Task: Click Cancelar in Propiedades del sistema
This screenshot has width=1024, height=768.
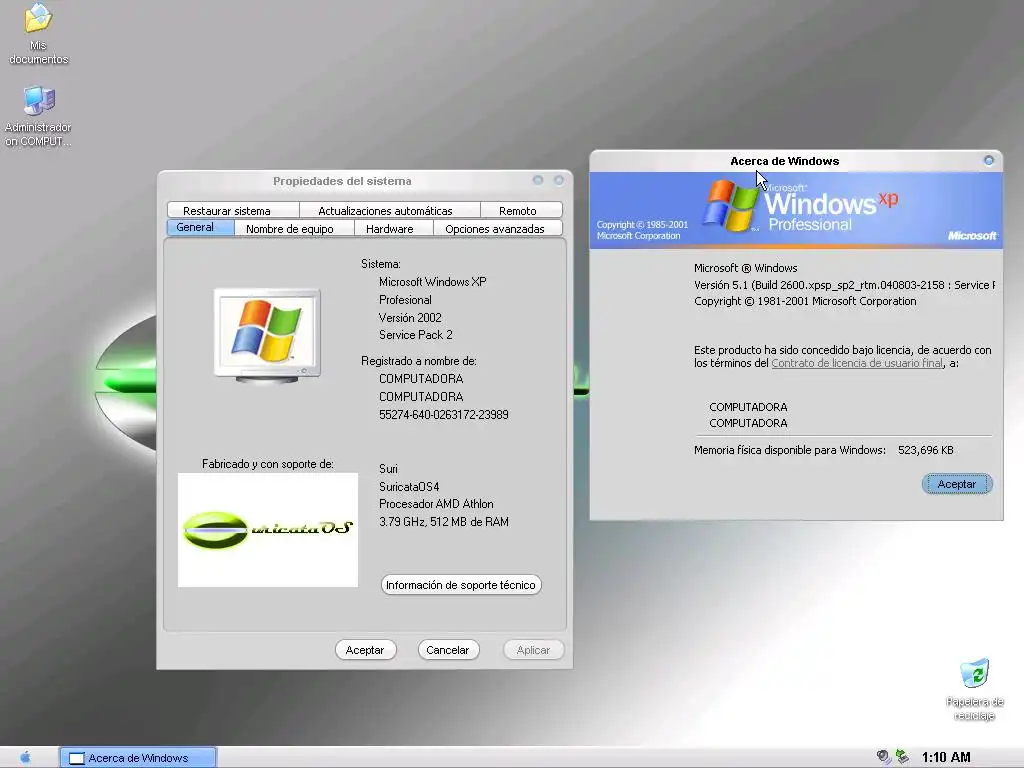Action: [447, 650]
